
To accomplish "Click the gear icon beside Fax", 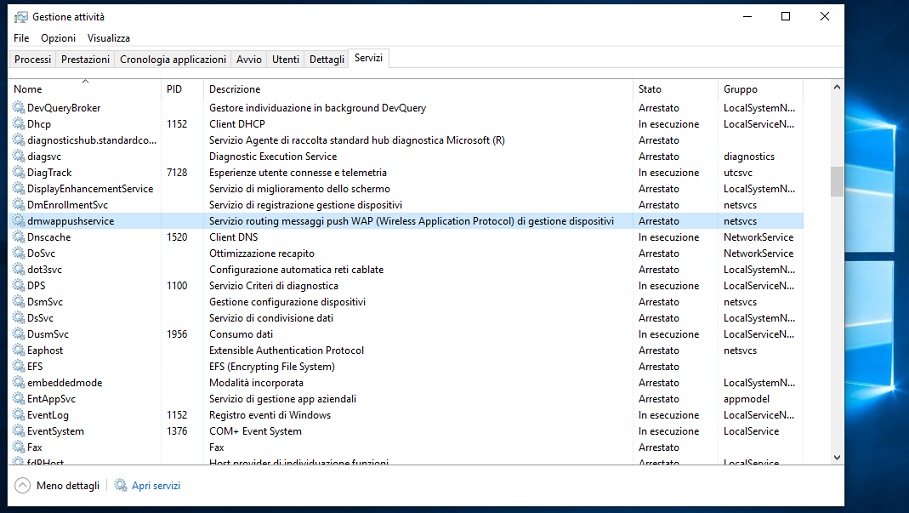I will [19, 447].
